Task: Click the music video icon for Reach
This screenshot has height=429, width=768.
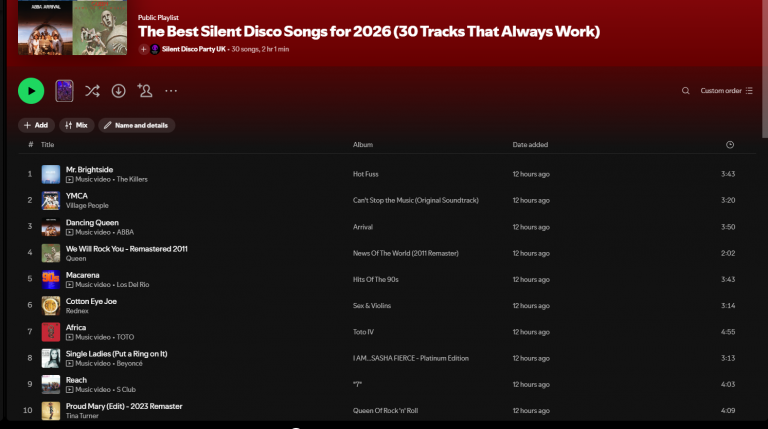Action: coord(70,390)
